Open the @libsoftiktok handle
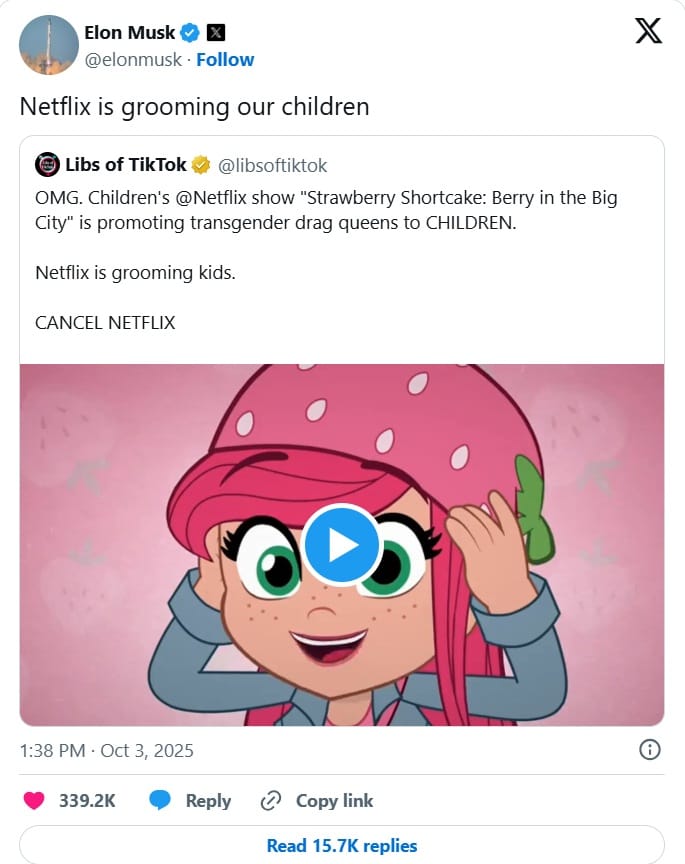 (273, 165)
